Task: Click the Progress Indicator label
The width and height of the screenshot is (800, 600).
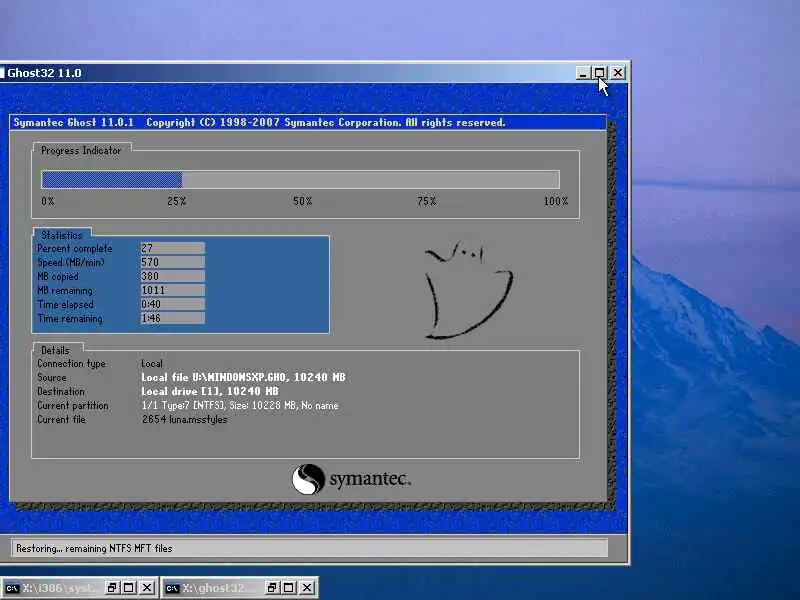Action: (81, 151)
